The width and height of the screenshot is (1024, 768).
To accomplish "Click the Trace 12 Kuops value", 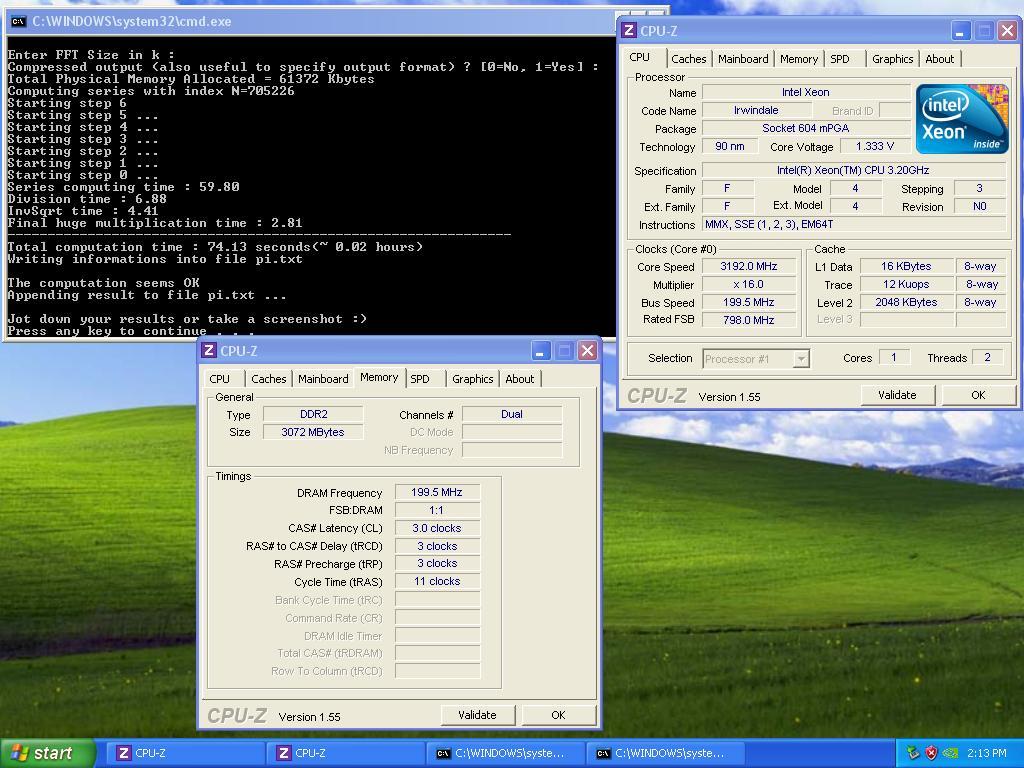I will click(906, 285).
